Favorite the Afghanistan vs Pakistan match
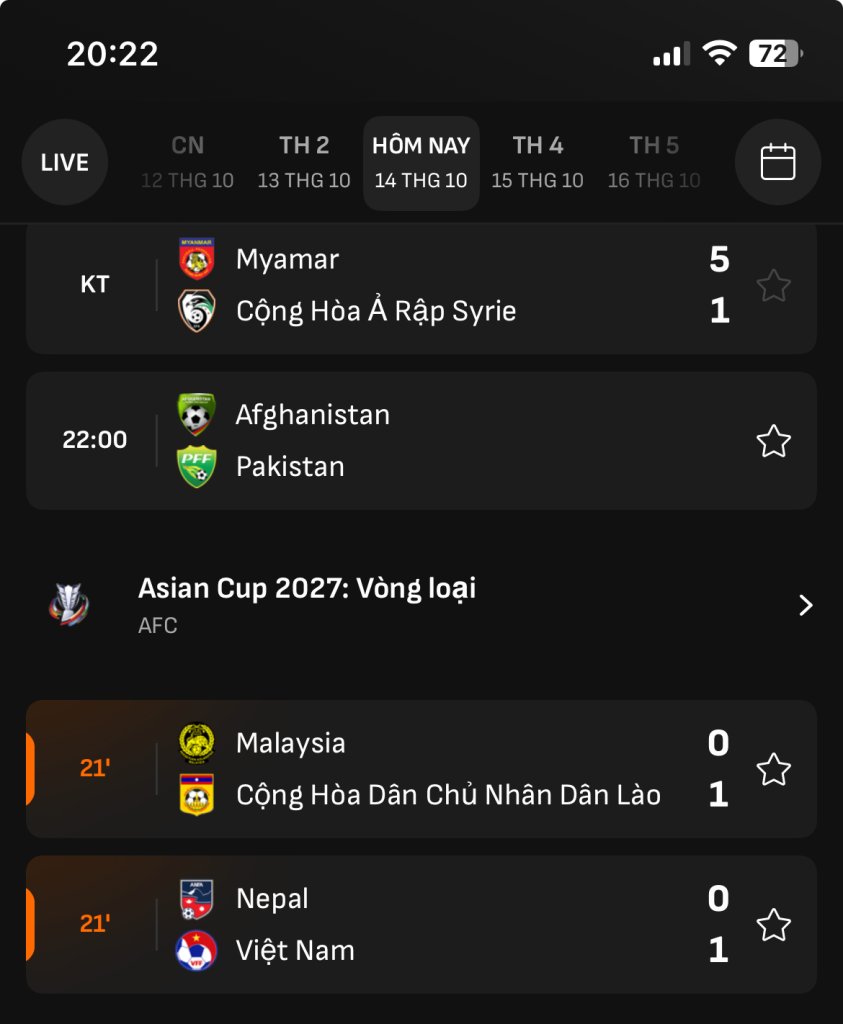 coord(773,441)
